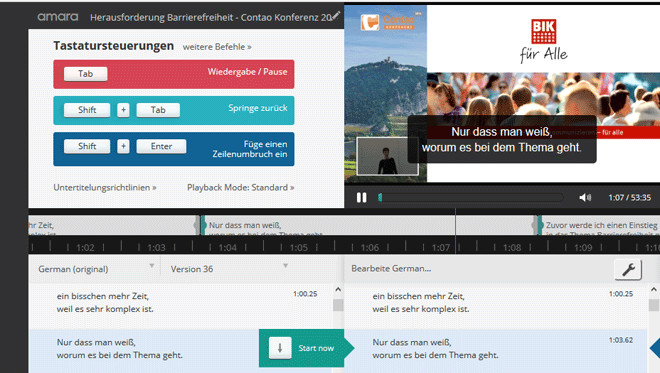Click the subtitle overlay on the video
Viewport: 660px width, 373px height.
pos(502,139)
